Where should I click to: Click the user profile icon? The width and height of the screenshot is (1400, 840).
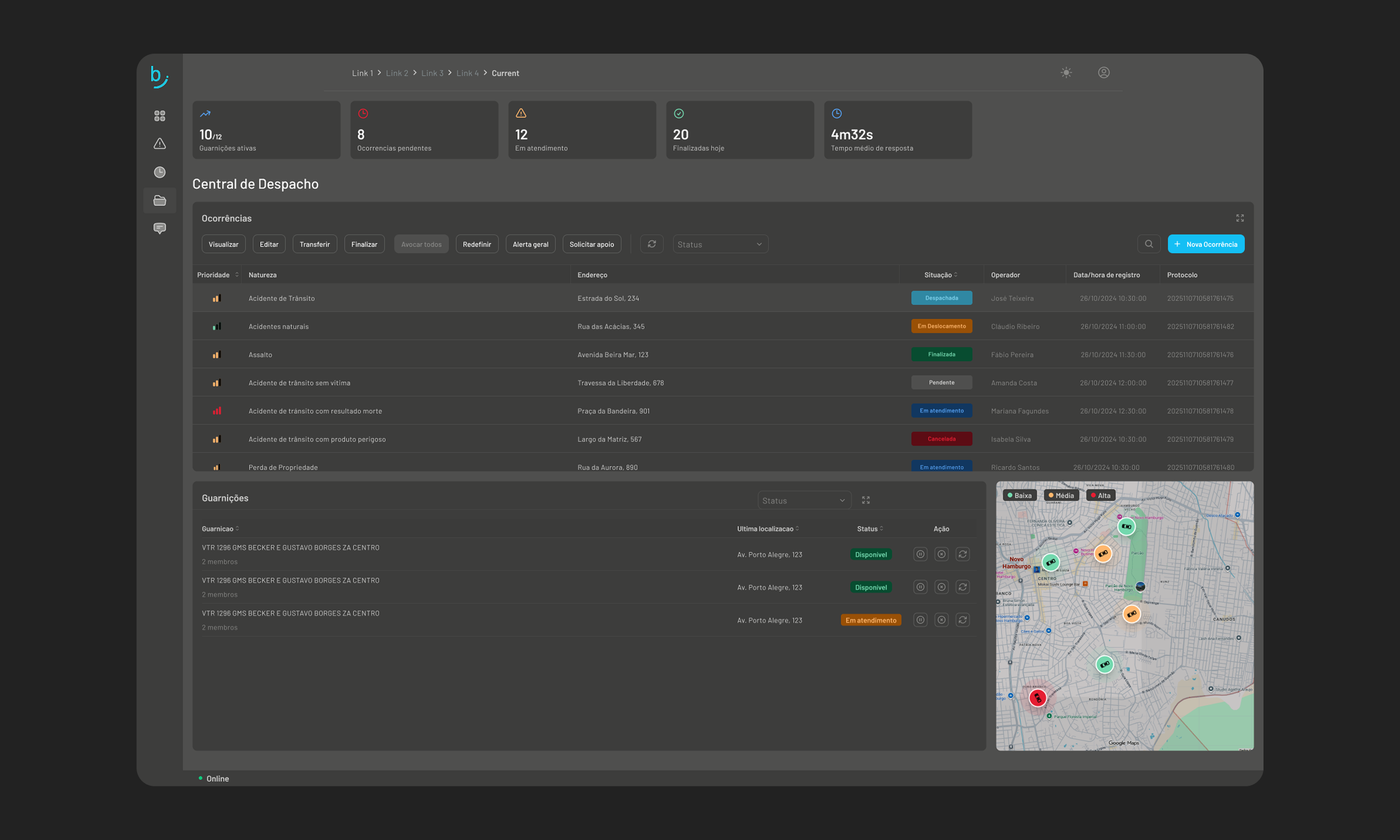pyautogui.click(x=1103, y=73)
